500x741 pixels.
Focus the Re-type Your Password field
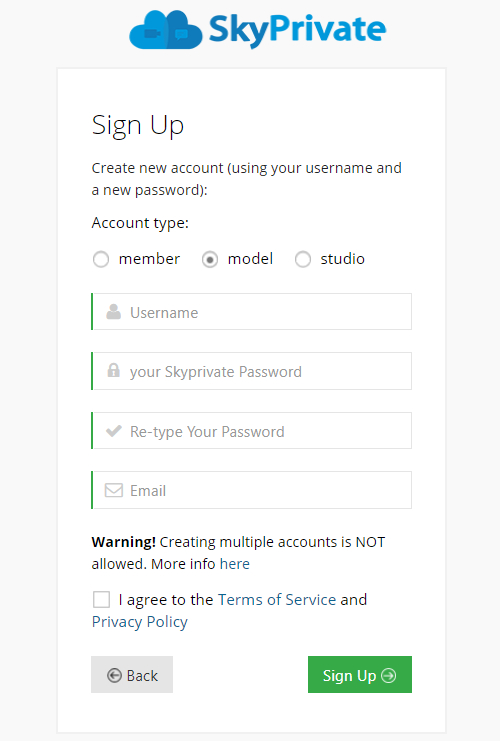251,431
